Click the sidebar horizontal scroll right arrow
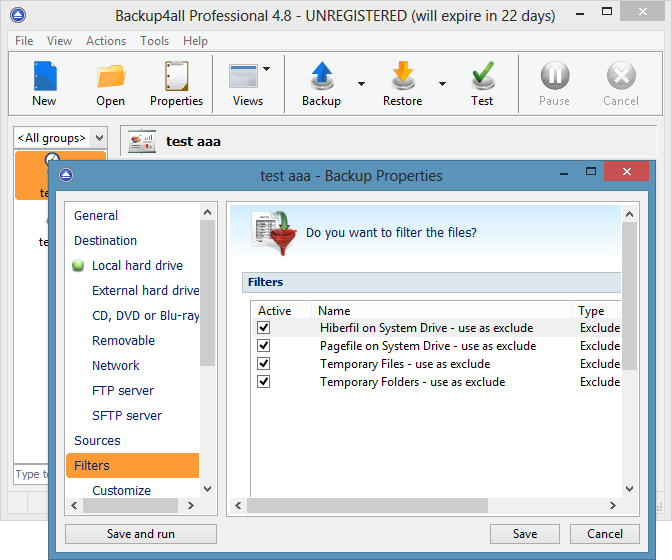 pos(191,506)
